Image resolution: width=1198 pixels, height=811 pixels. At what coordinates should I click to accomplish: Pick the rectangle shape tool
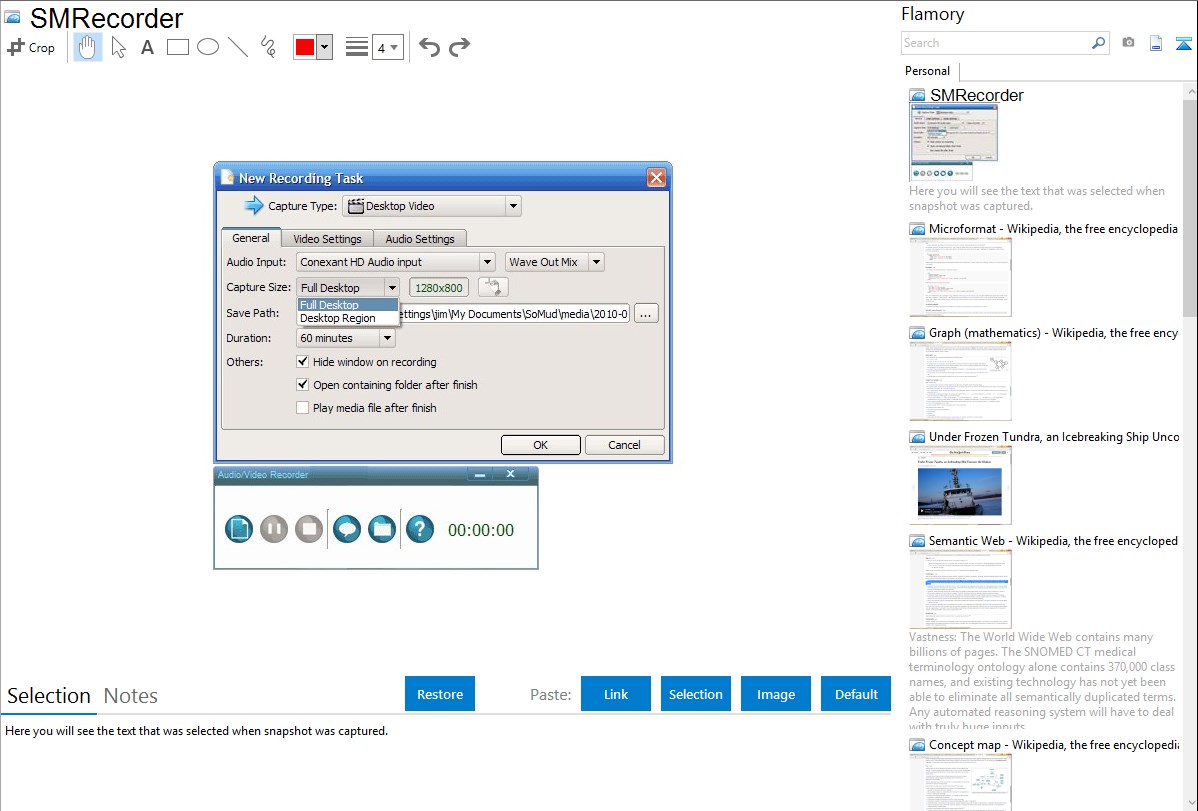tap(177, 47)
